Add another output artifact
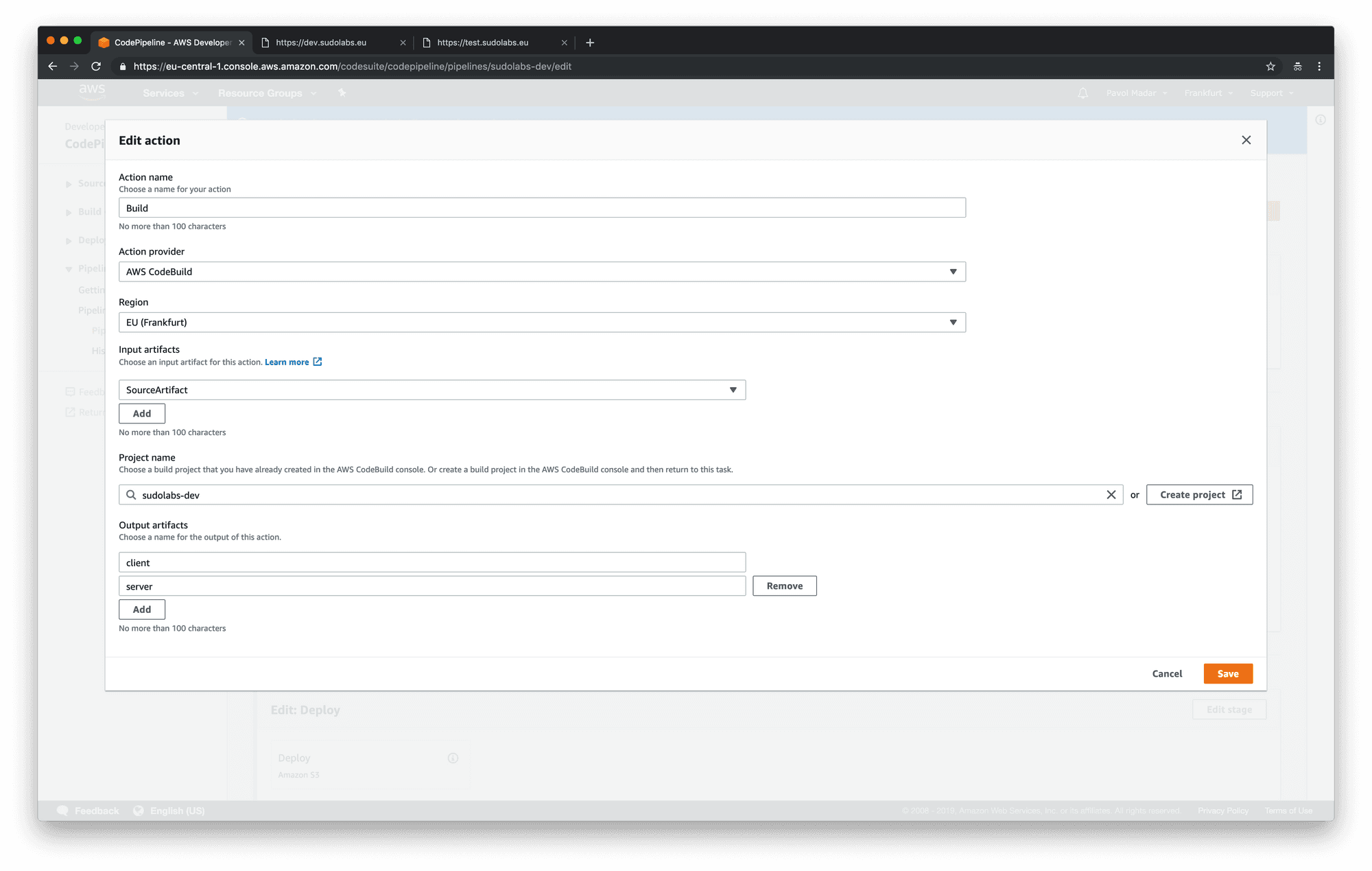The width and height of the screenshot is (1372, 871). click(142, 609)
